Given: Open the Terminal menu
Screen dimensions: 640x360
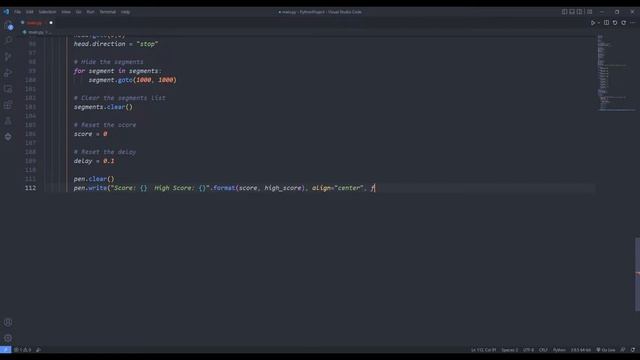Looking at the screenshot, I should pos(108,12).
